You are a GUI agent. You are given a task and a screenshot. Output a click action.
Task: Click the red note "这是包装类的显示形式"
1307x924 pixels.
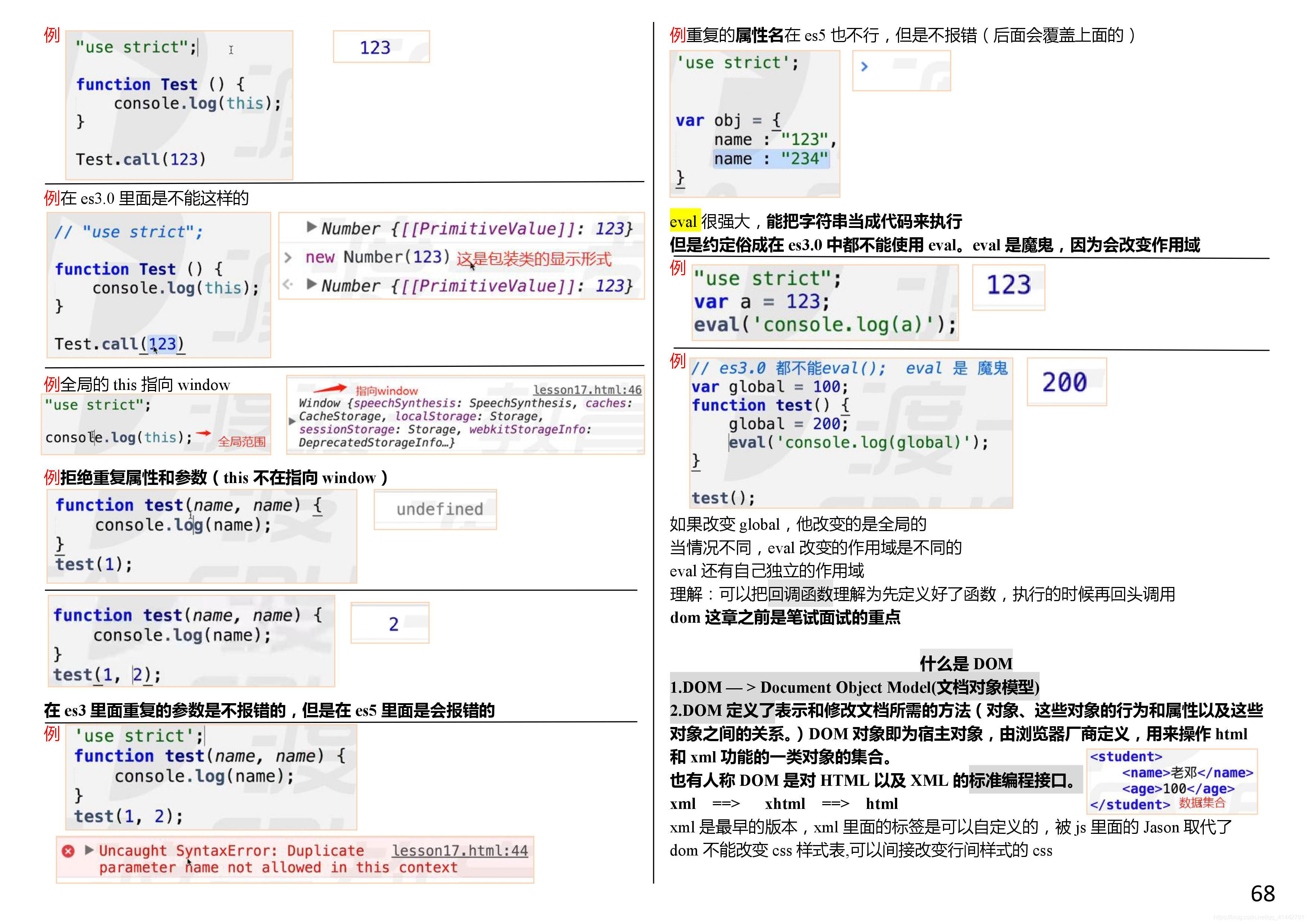click(534, 259)
